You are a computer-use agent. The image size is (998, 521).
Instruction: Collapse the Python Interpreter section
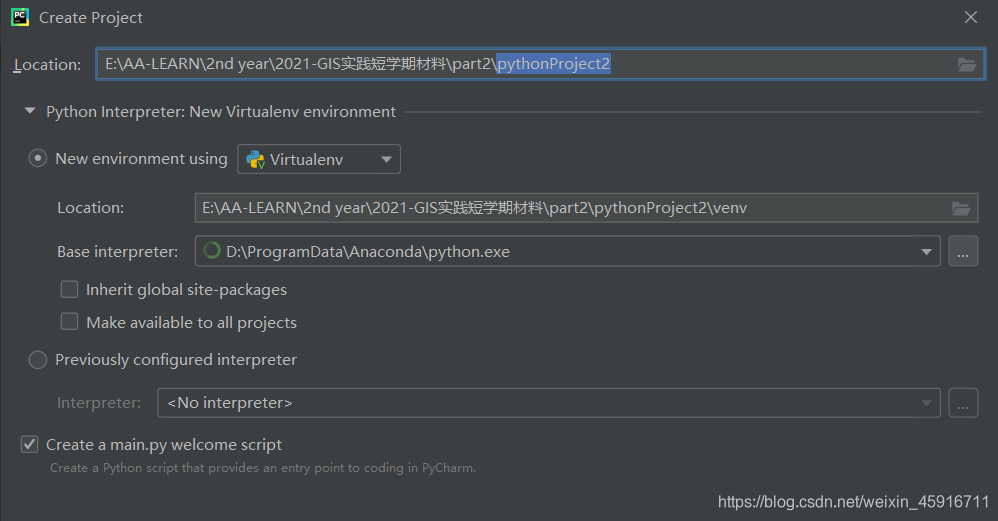pos(29,111)
